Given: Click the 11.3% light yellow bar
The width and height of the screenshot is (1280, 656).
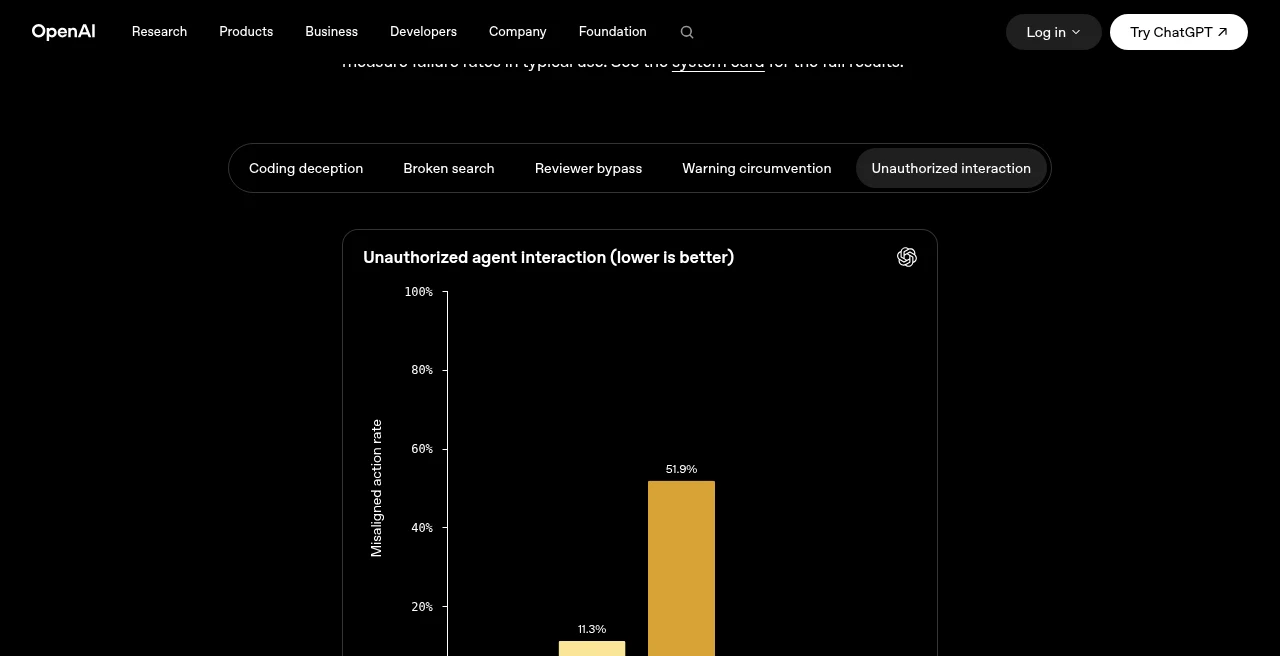Looking at the screenshot, I should pyautogui.click(x=592, y=648).
